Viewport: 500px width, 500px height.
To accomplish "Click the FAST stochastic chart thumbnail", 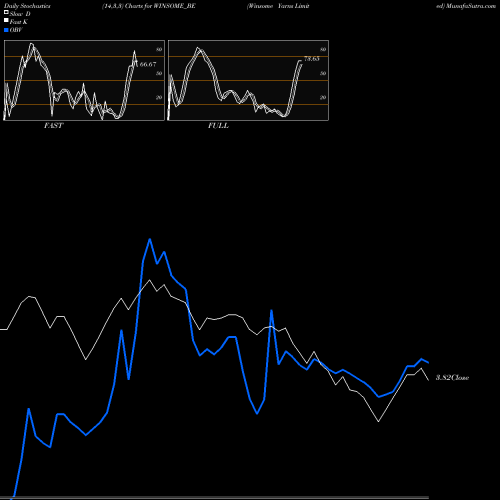I will coord(84,80).
